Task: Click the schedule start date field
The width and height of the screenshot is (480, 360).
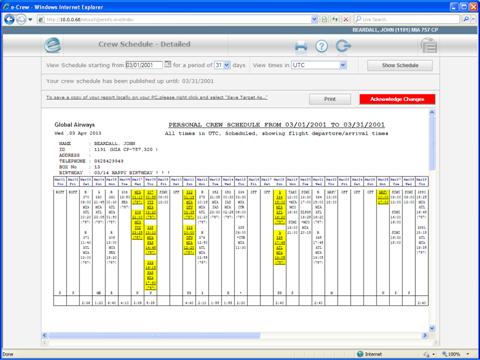Action: pyautogui.click(x=144, y=65)
